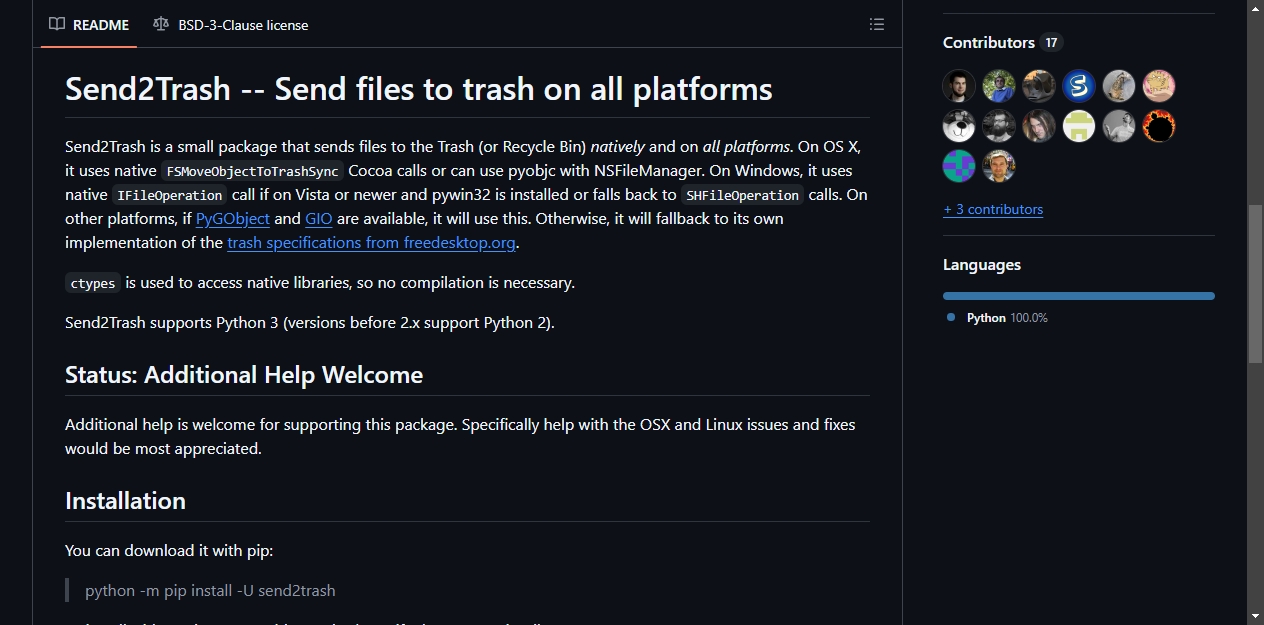The height and width of the screenshot is (625, 1264).
Task: Click the Languages heading
Action: click(982, 265)
